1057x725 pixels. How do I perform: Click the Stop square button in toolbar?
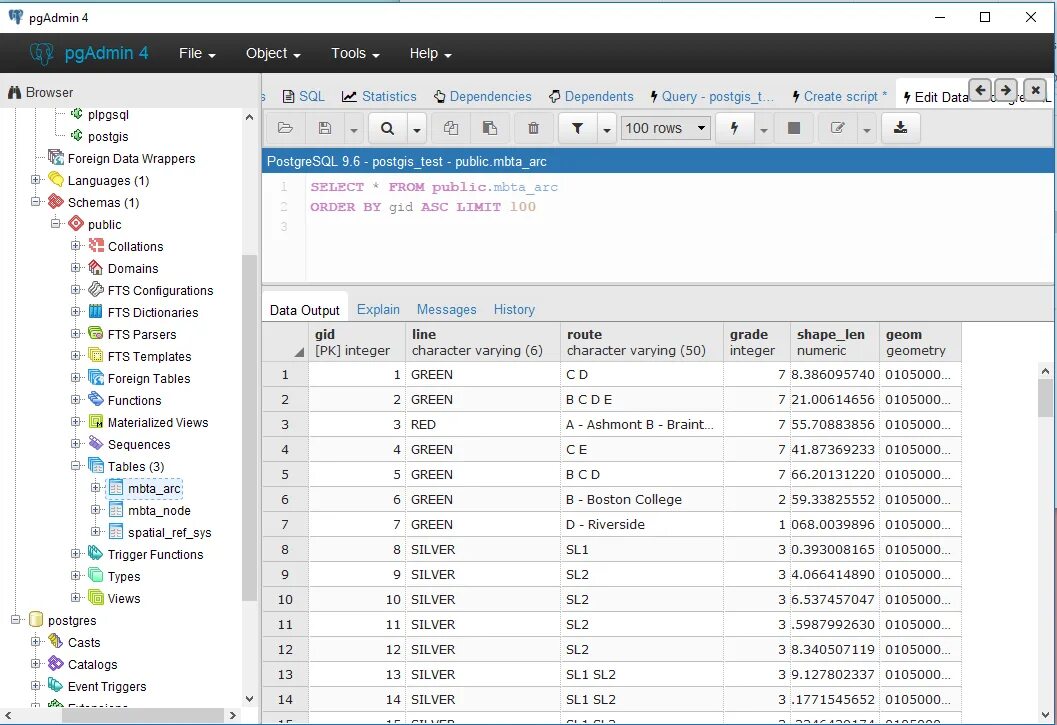pyautogui.click(x=794, y=128)
